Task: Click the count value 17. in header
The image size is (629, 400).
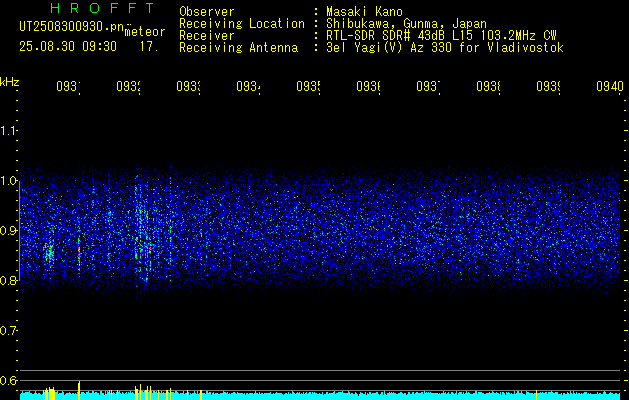Action: pyautogui.click(x=149, y=47)
